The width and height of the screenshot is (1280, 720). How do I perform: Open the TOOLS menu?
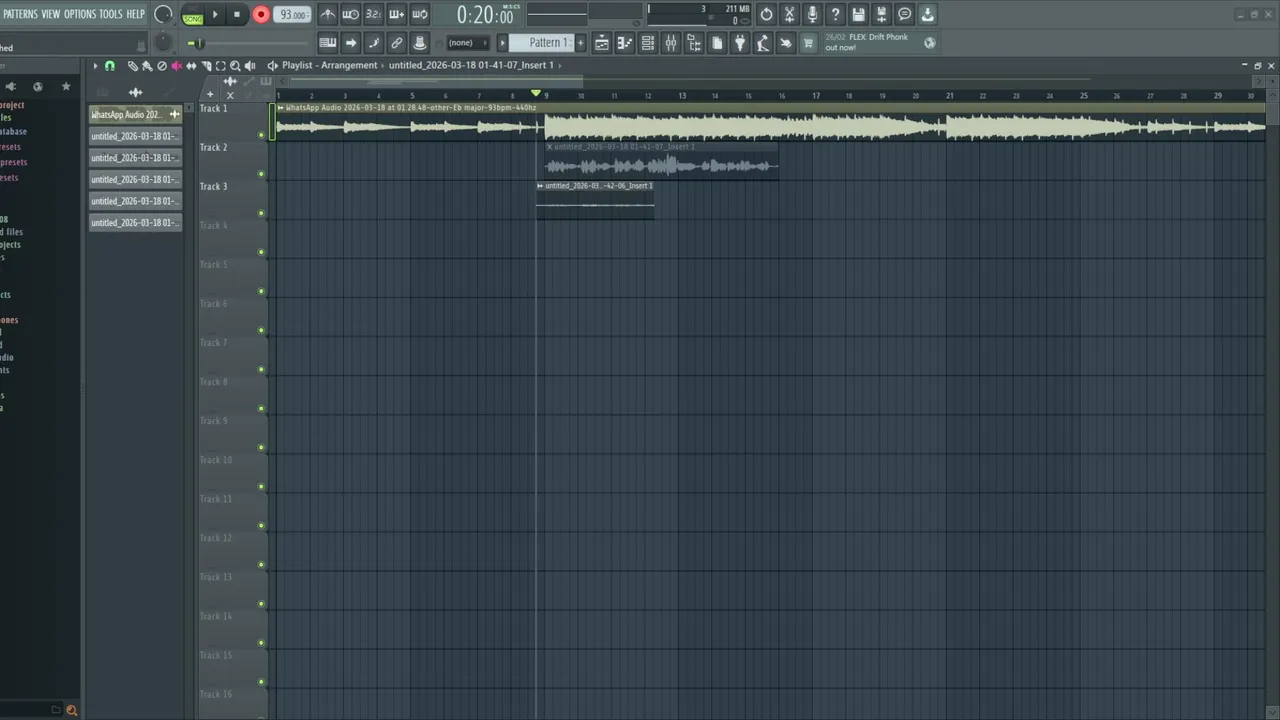tap(110, 14)
